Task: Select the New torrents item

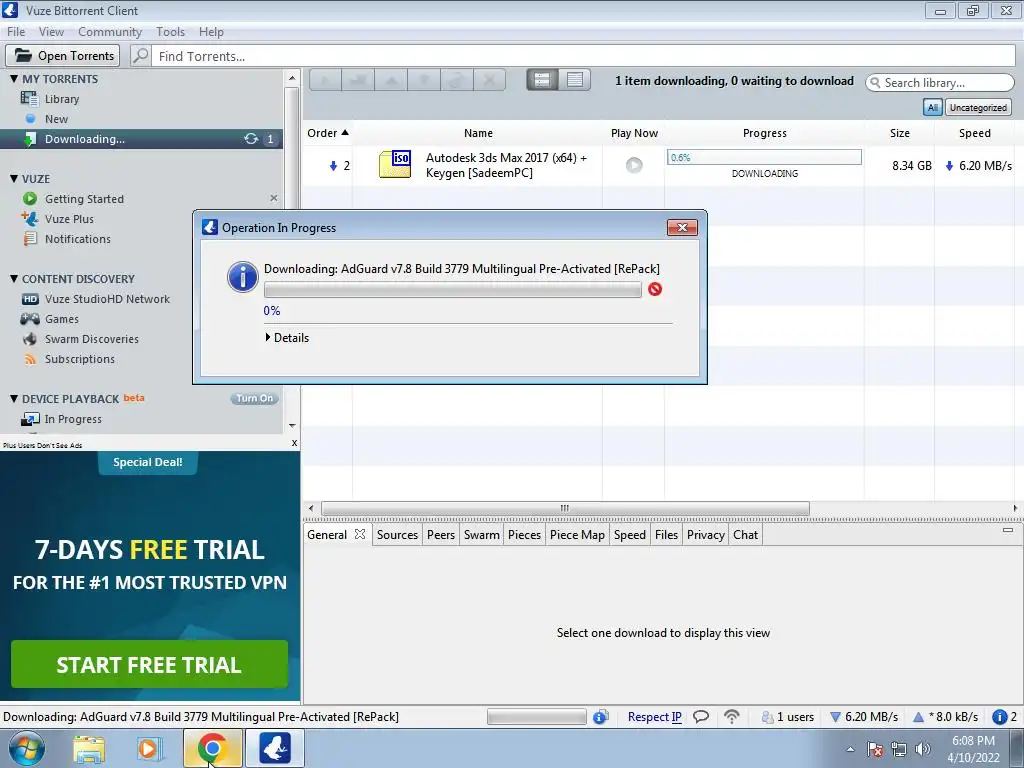Action: click(56, 119)
